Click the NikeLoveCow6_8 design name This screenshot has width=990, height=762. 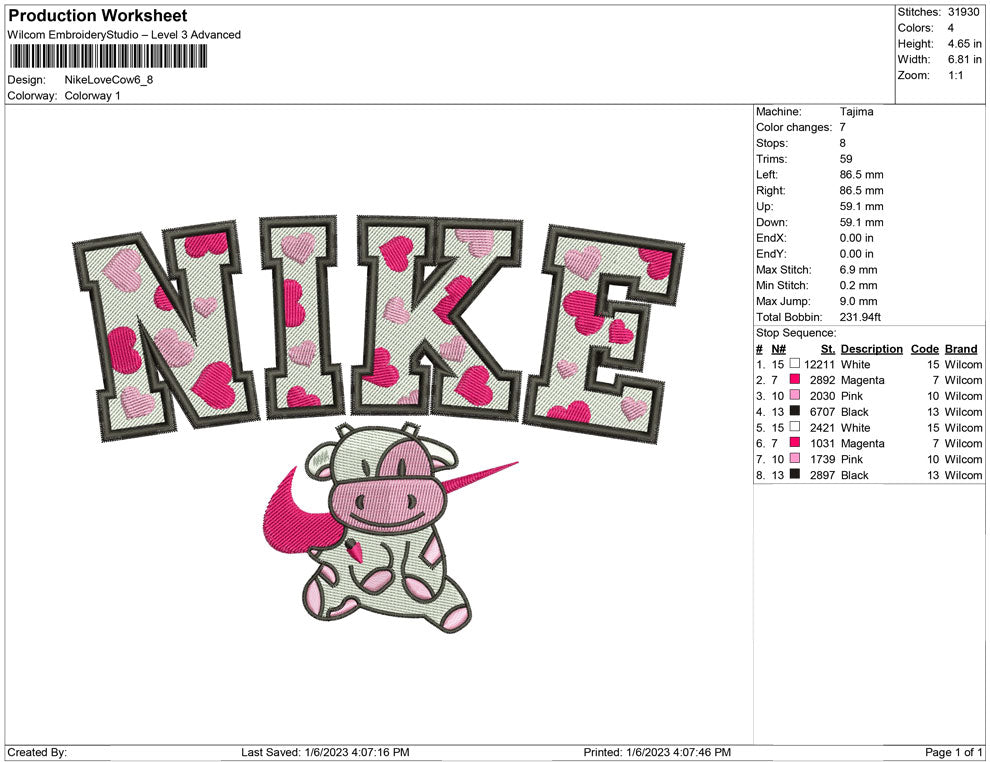(x=110, y=80)
